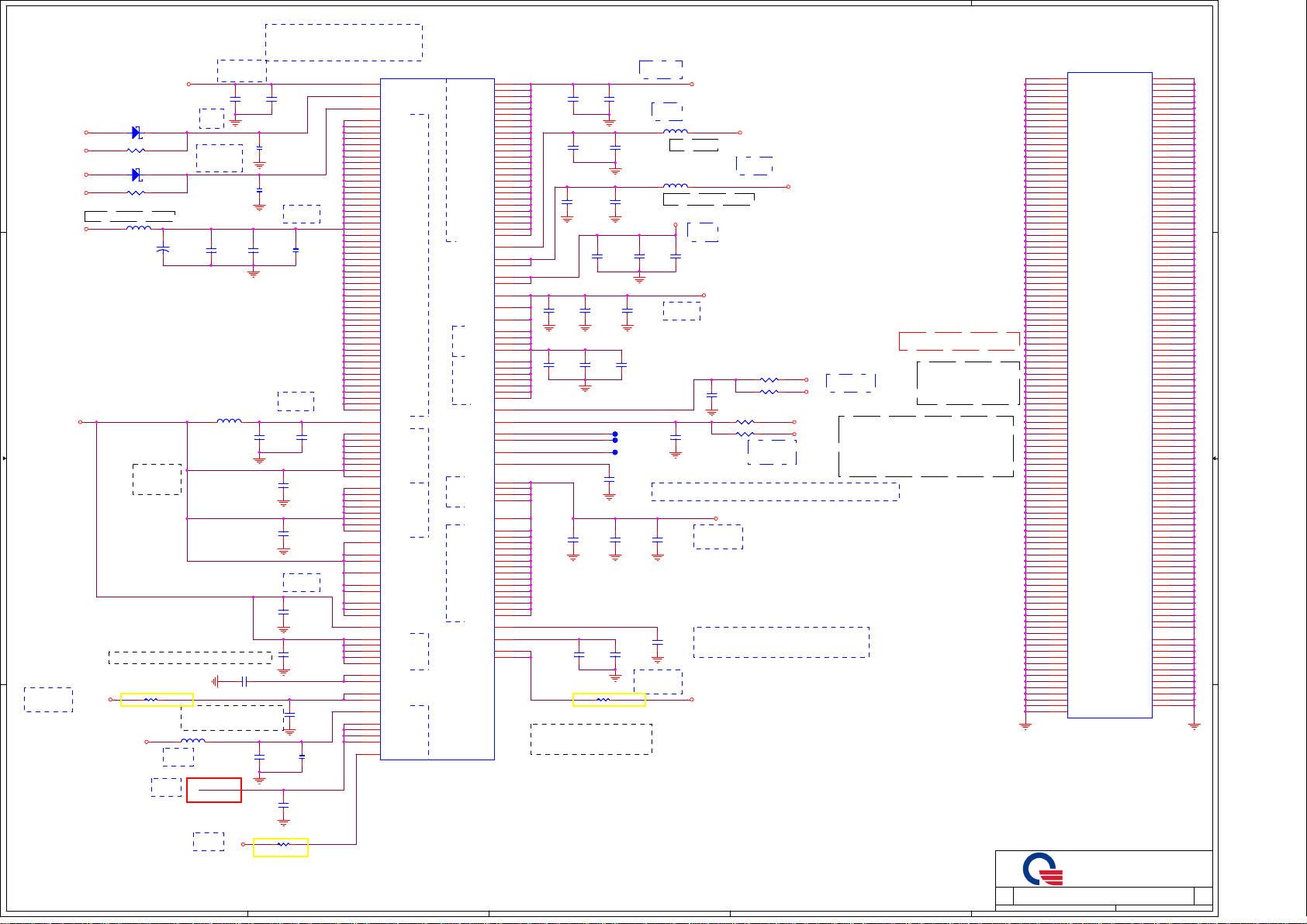The image size is (1307, 924).
Task: Select the red dashed box beside the tall connector
Action: [x=960, y=341]
